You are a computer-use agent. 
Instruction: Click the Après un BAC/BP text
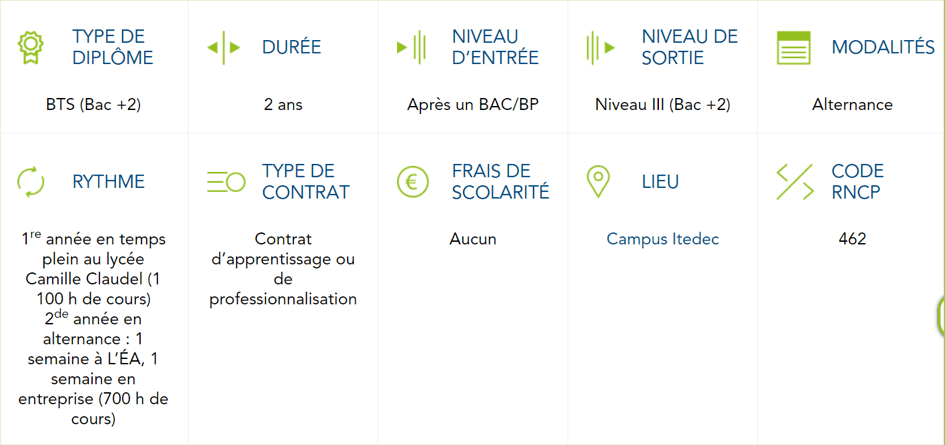(x=473, y=104)
